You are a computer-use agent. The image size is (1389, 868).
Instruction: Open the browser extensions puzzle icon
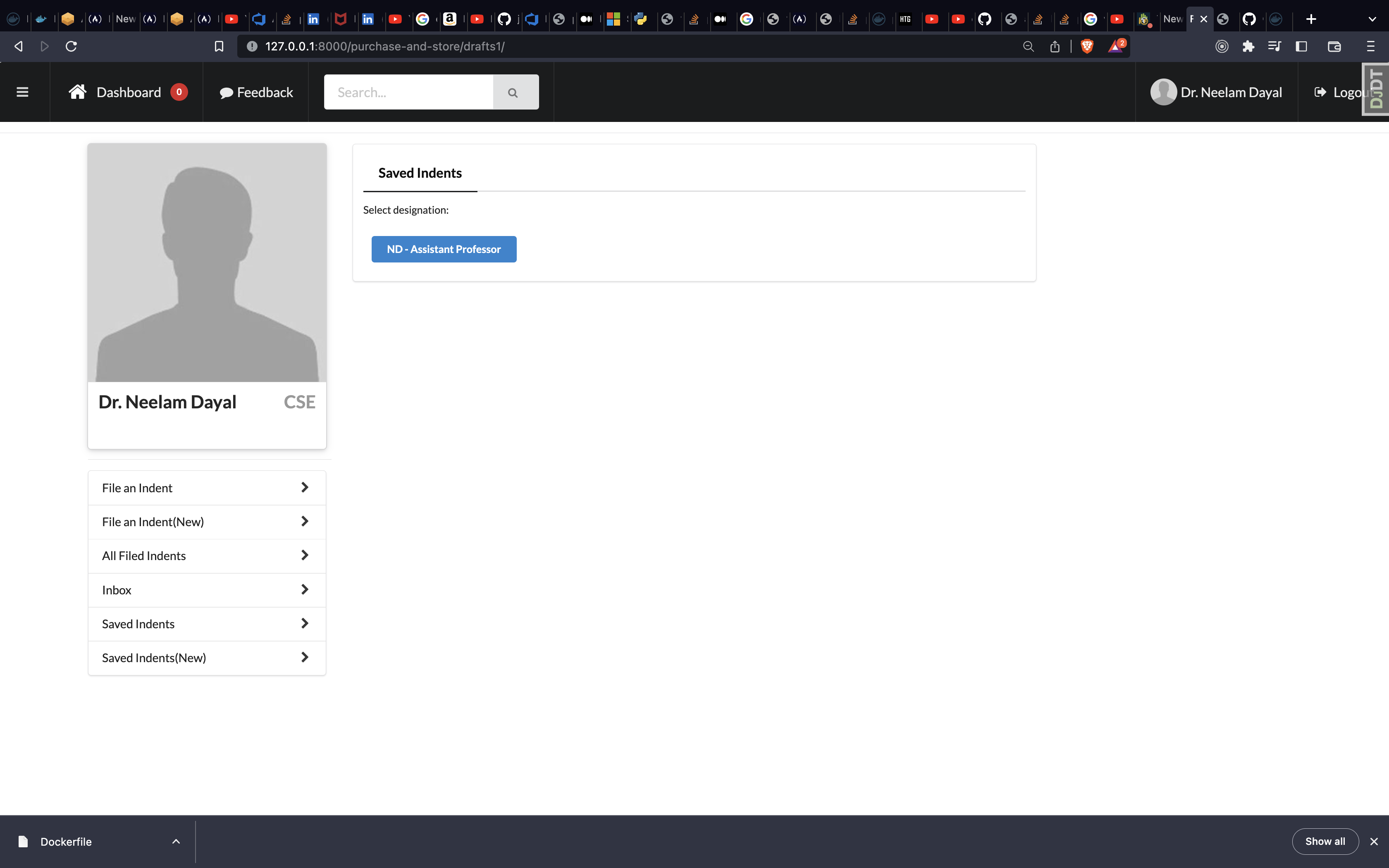click(1248, 46)
